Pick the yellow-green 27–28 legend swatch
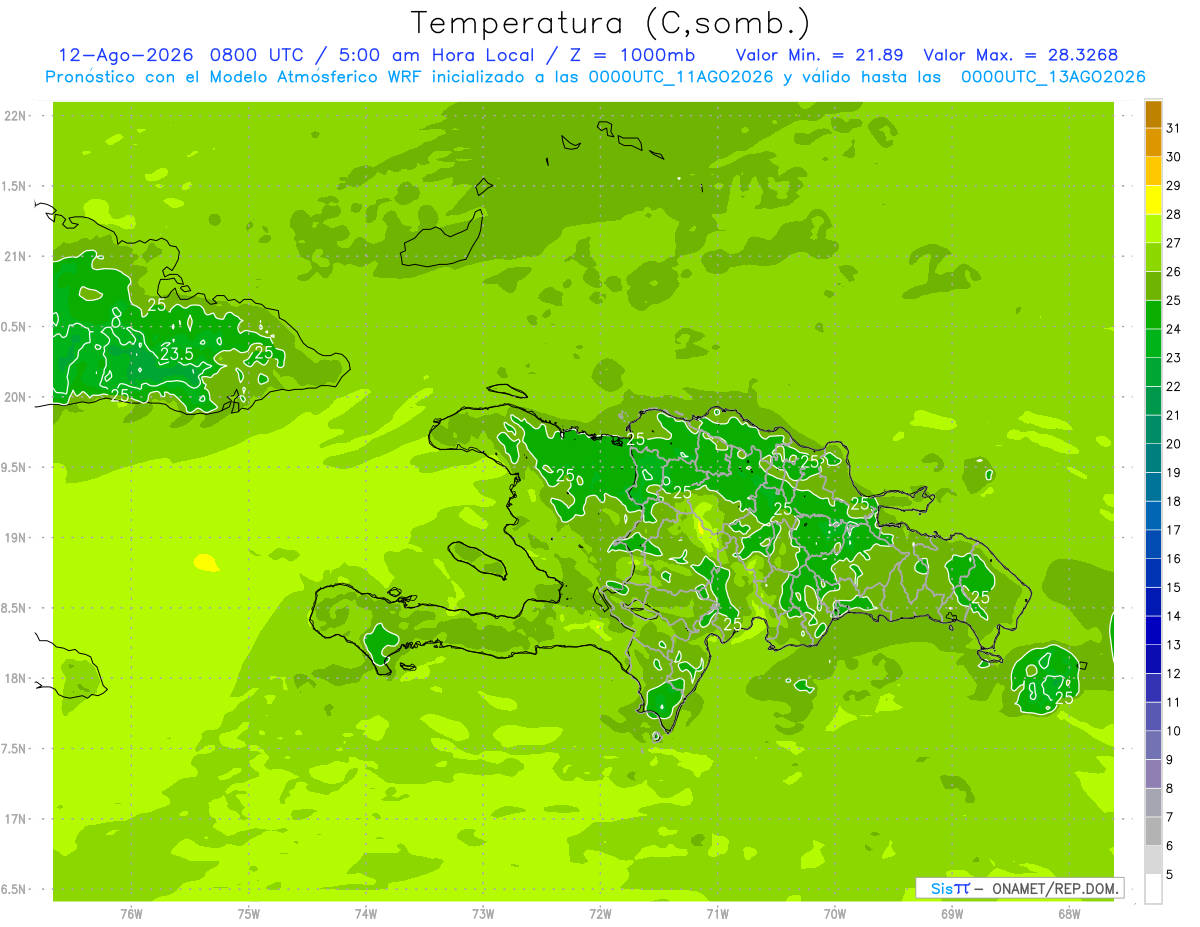 click(x=1153, y=229)
